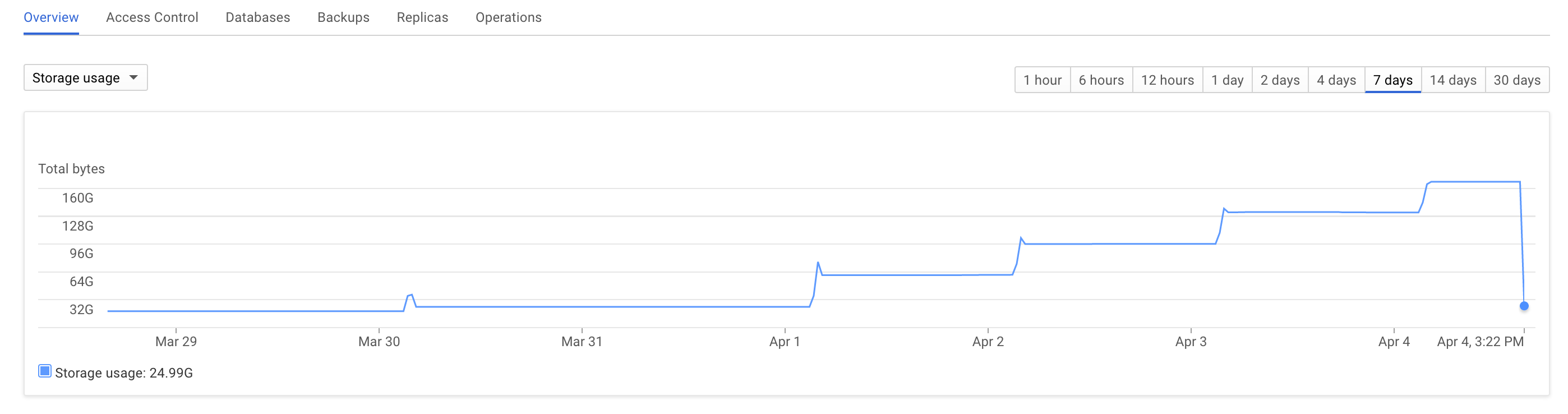Select the Overview tab
The width and height of the screenshot is (1568, 414).
[x=51, y=17]
